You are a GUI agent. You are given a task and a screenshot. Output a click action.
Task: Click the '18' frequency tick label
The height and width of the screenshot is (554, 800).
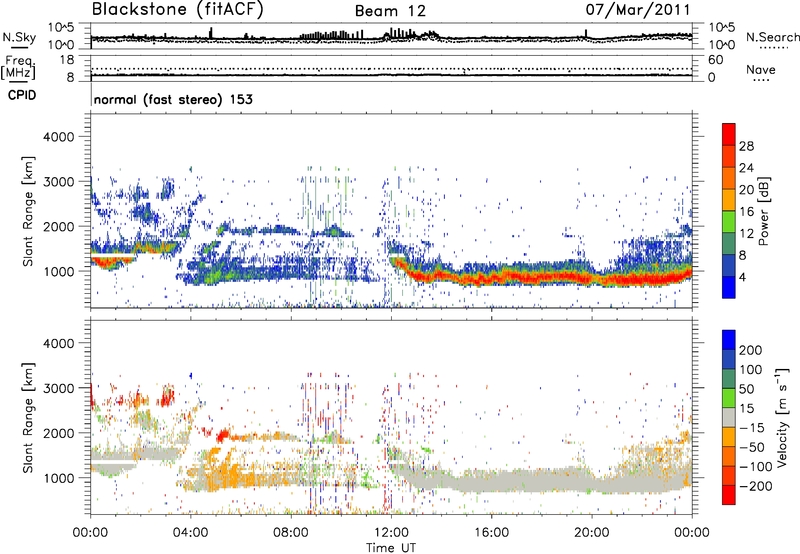pyautogui.click(x=67, y=60)
